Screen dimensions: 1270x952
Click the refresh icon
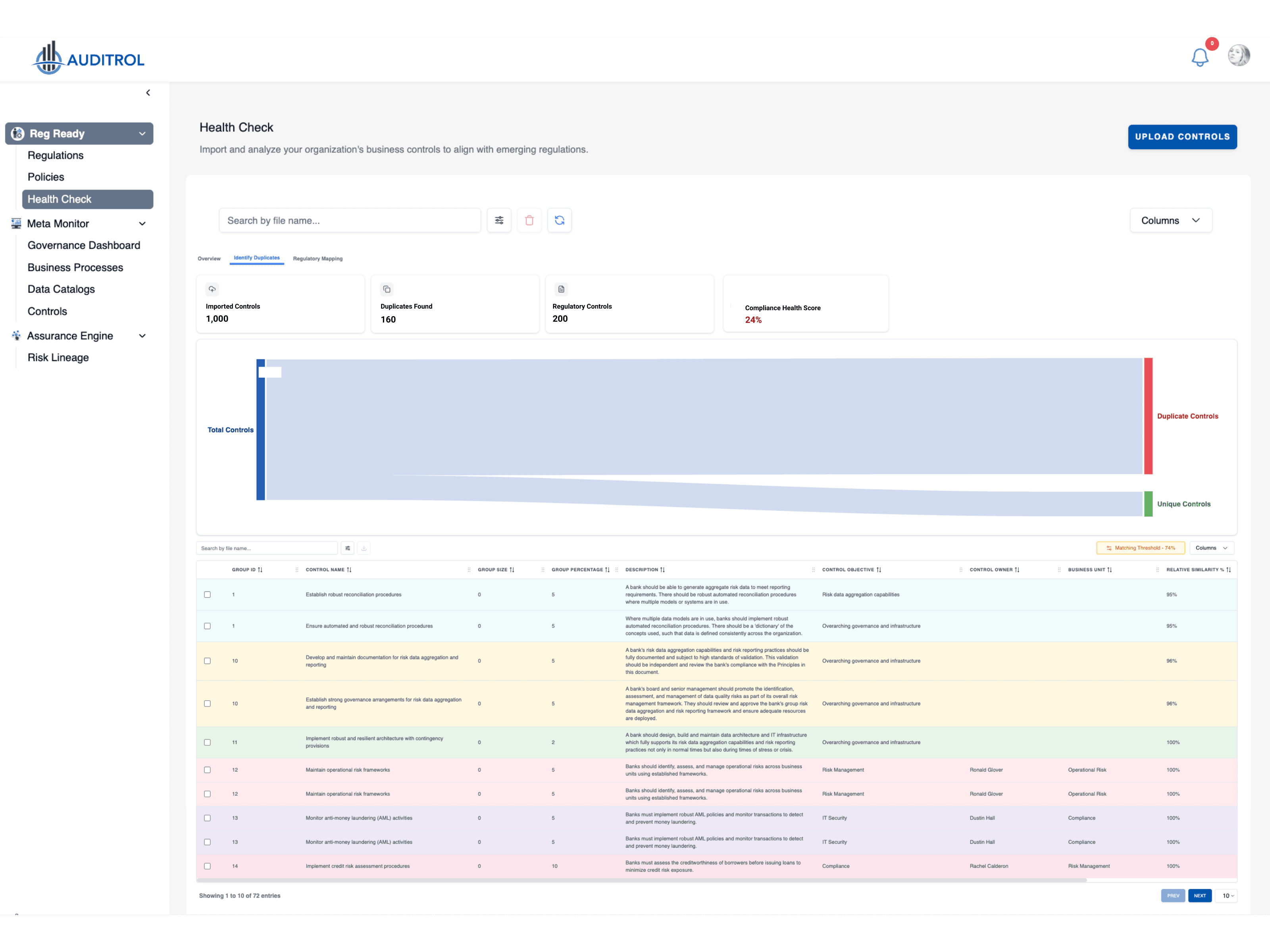pos(559,221)
